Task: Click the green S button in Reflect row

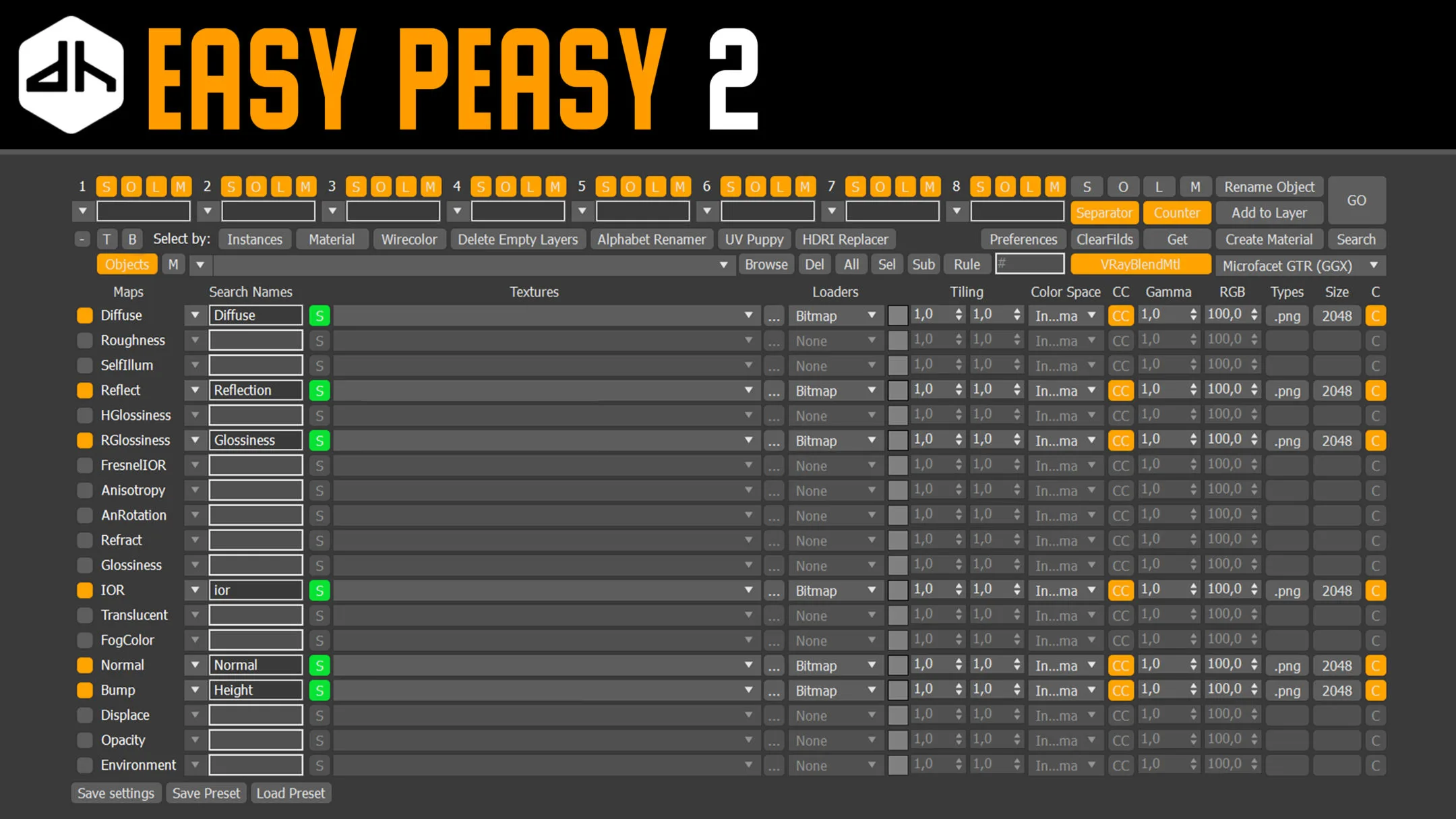Action: (x=320, y=390)
